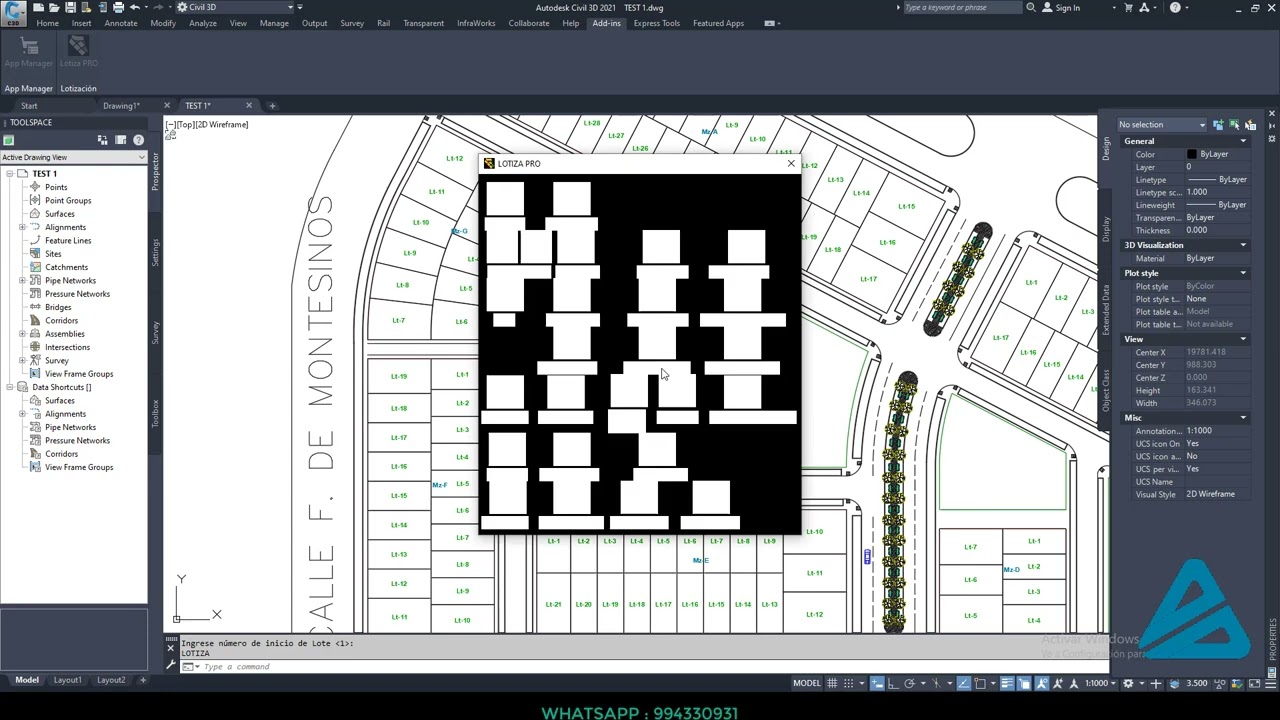Click the Color ByLayer black swatch

(x=1191, y=154)
